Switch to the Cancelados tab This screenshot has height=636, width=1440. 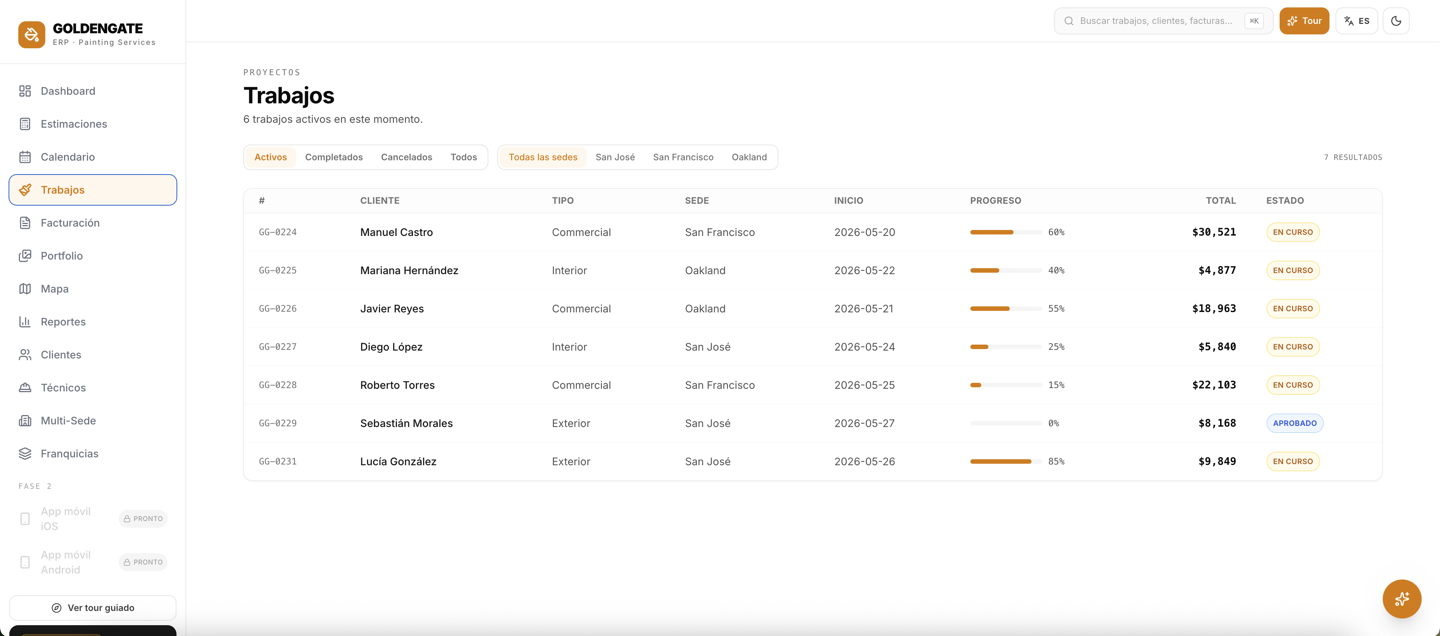(406, 157)
